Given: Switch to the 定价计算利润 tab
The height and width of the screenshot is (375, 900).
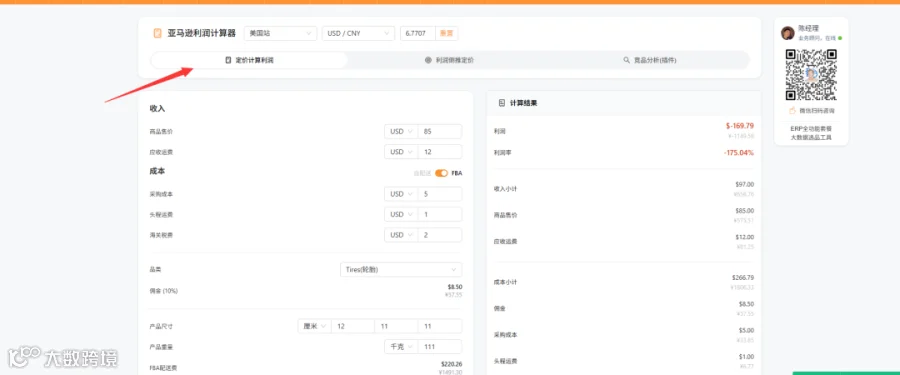Looking at the screenshot, I should tap(249, 60).
